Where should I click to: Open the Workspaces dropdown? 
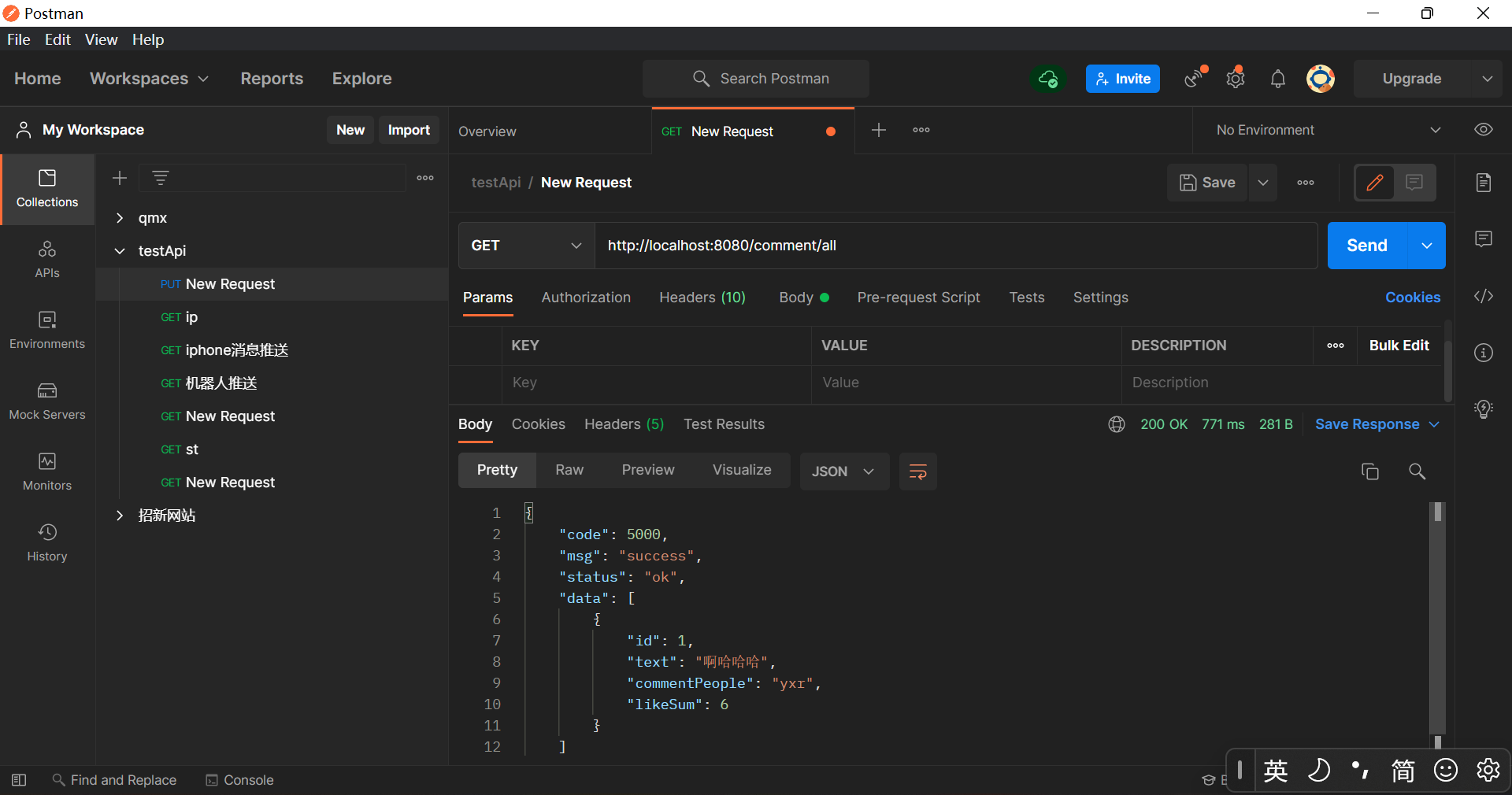149,79
